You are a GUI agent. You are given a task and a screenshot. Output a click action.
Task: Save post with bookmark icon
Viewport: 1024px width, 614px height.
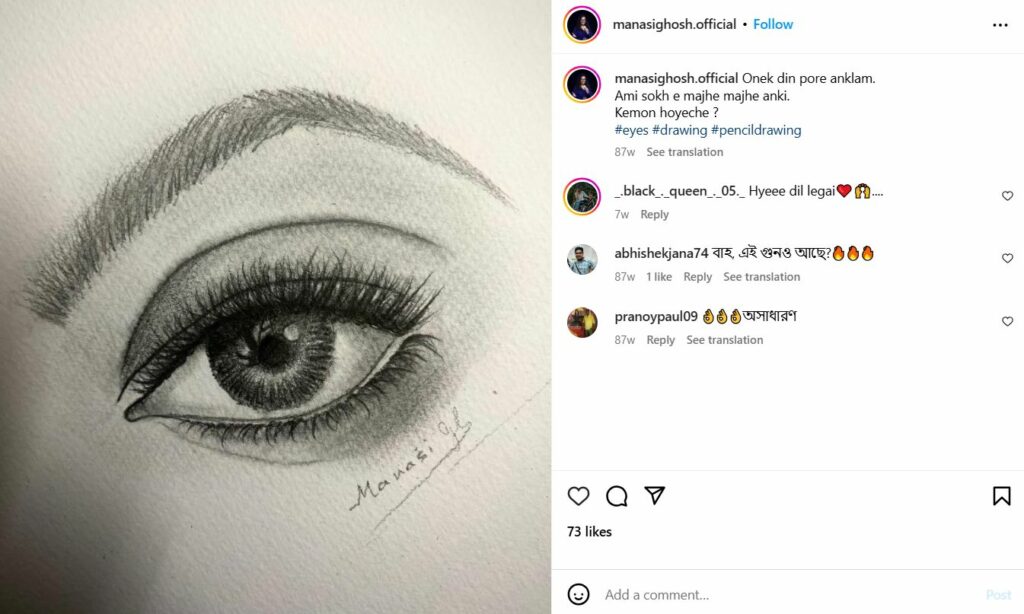coord(1001,496)
